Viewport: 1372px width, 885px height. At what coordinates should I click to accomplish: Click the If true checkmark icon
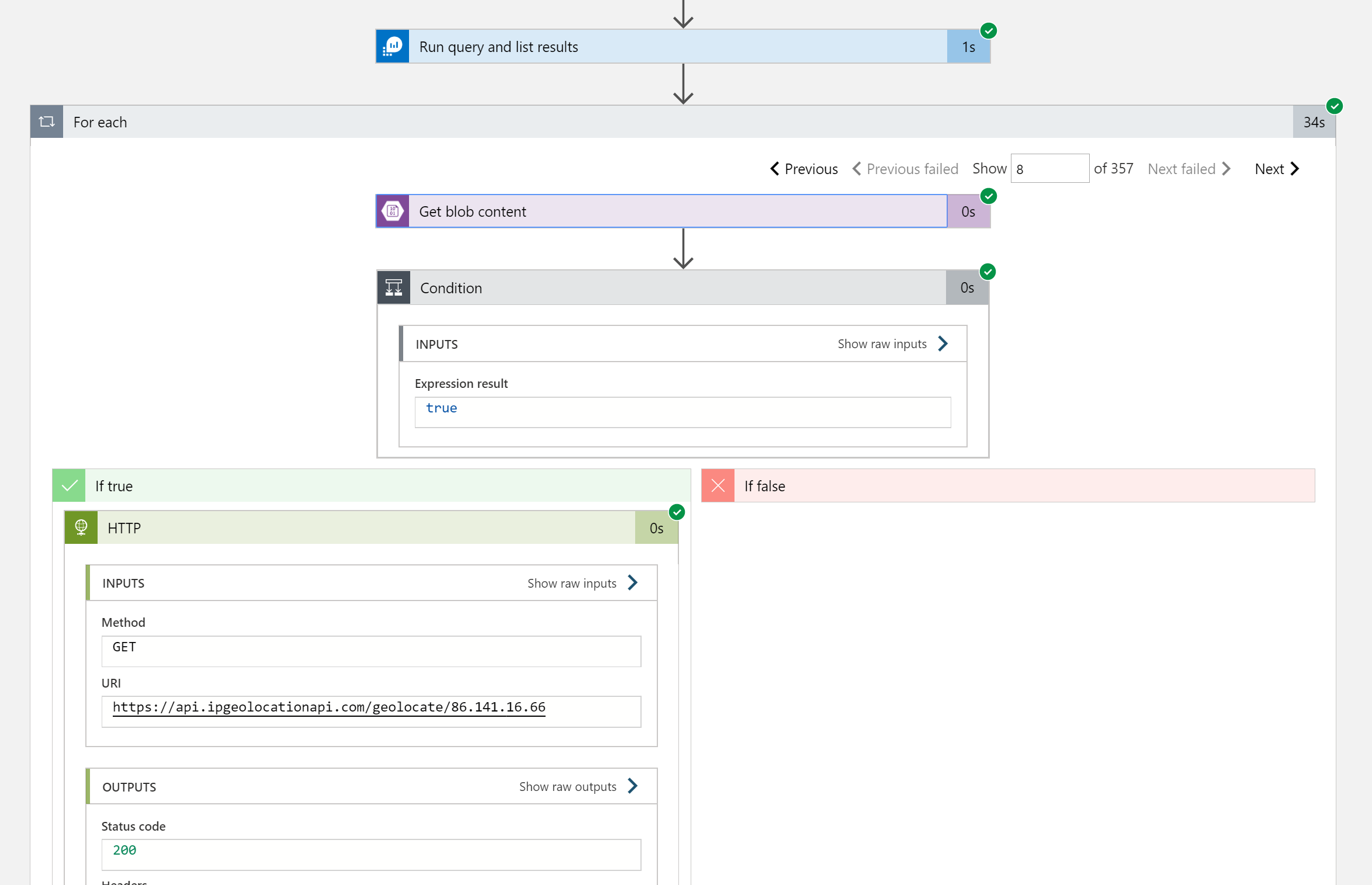tap(70, 485)
